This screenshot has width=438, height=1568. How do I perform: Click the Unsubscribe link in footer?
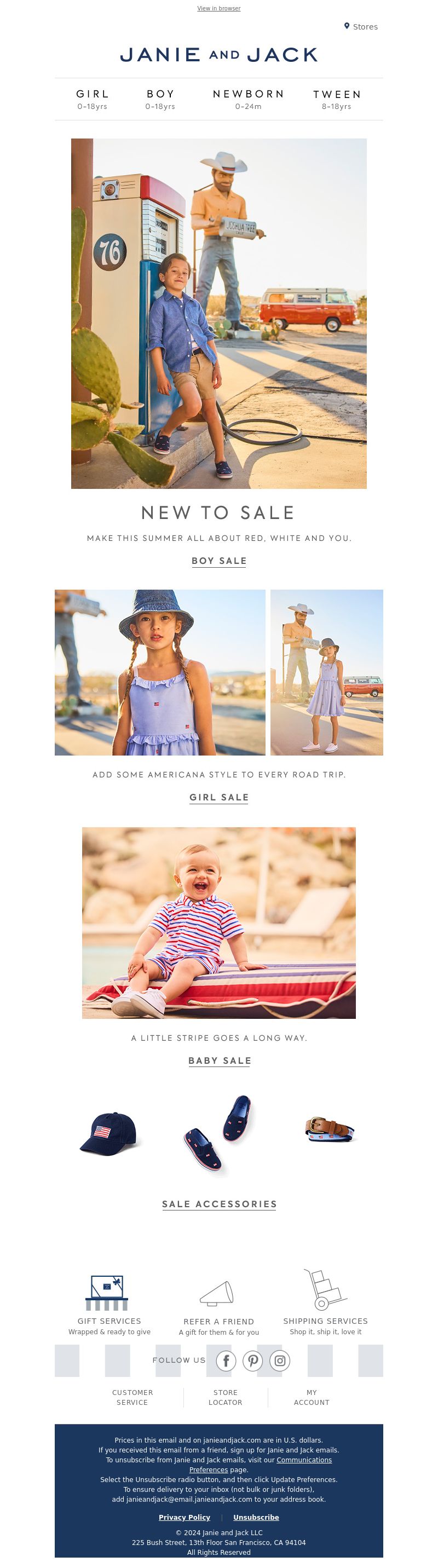256,1518
